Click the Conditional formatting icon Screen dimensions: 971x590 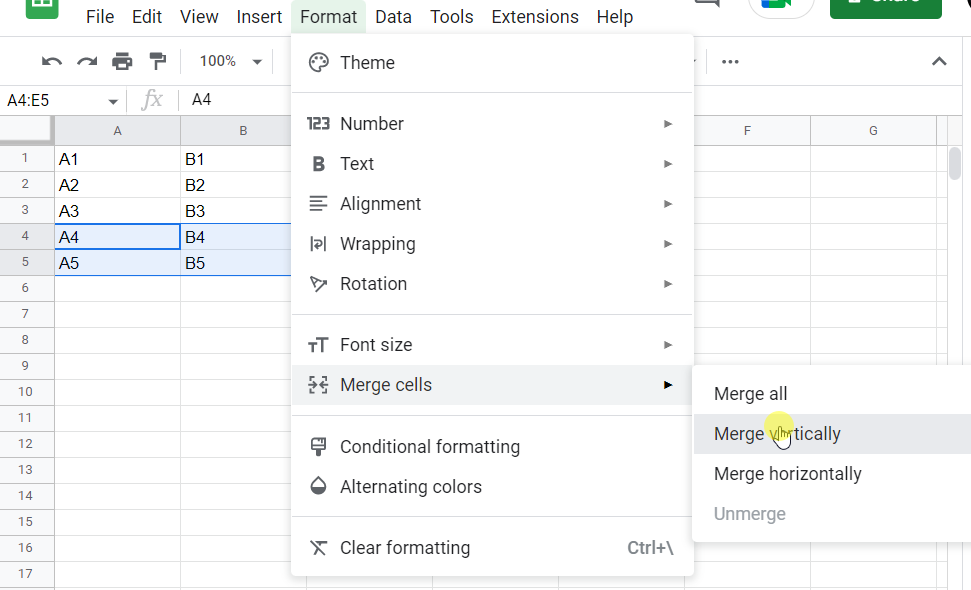click(x=319, y=446)
